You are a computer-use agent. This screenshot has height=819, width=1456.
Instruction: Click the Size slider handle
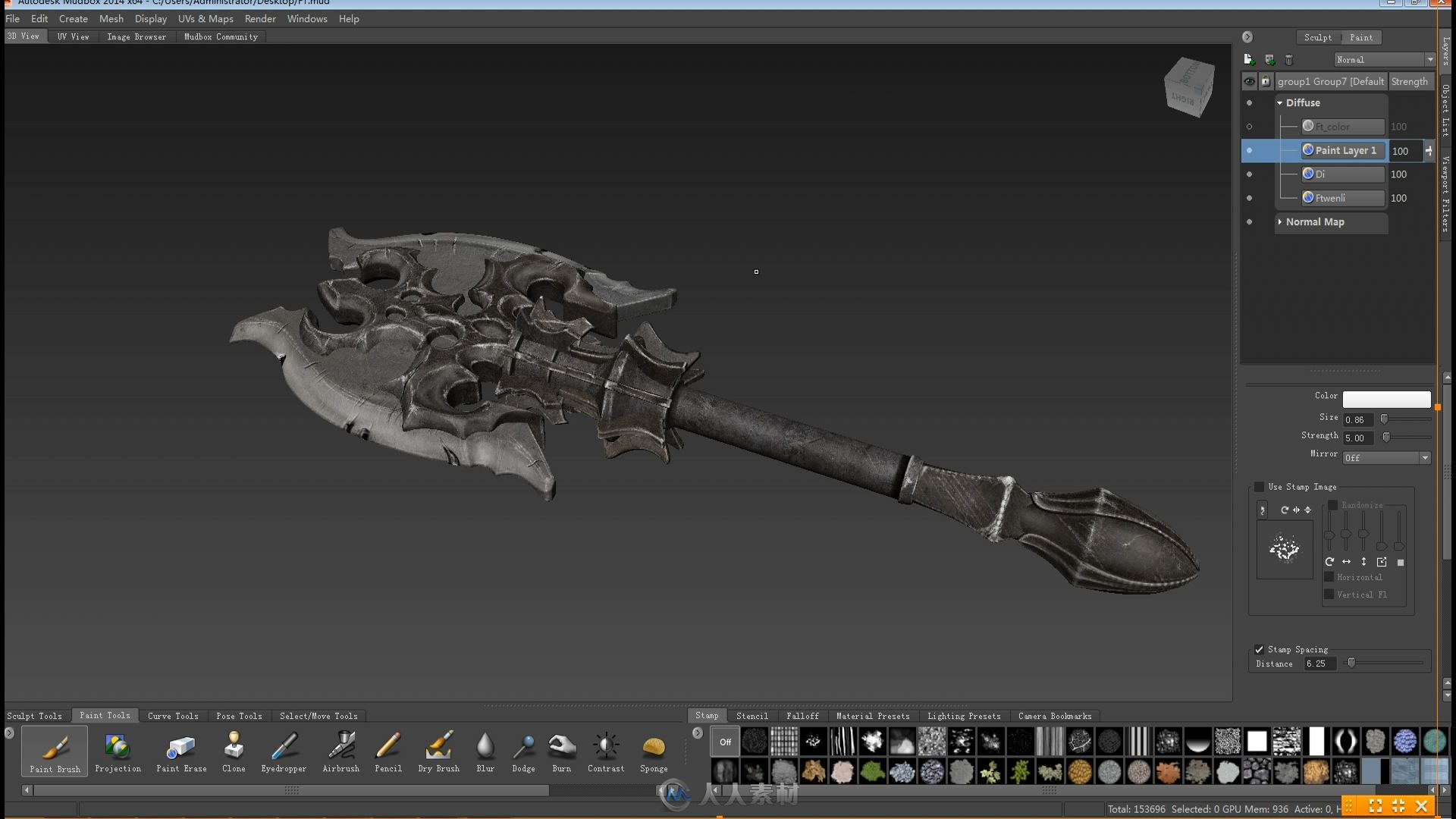click(1384, 419)
